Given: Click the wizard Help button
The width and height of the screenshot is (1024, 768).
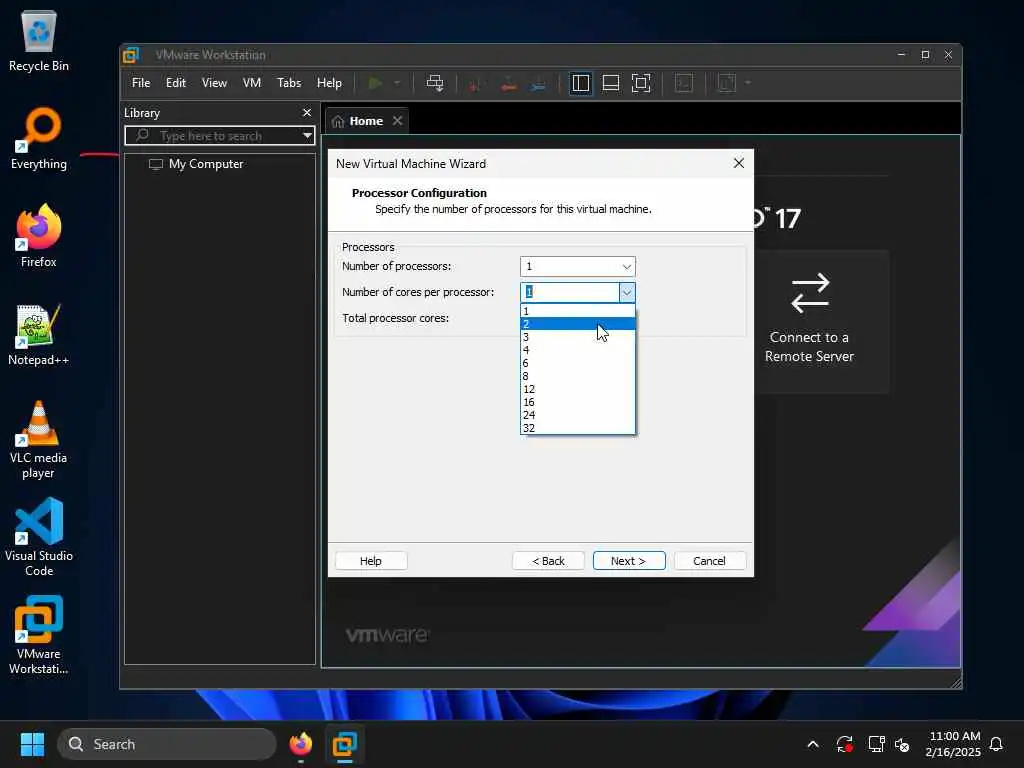Looking at the screenshot, I should coord(371,561).
